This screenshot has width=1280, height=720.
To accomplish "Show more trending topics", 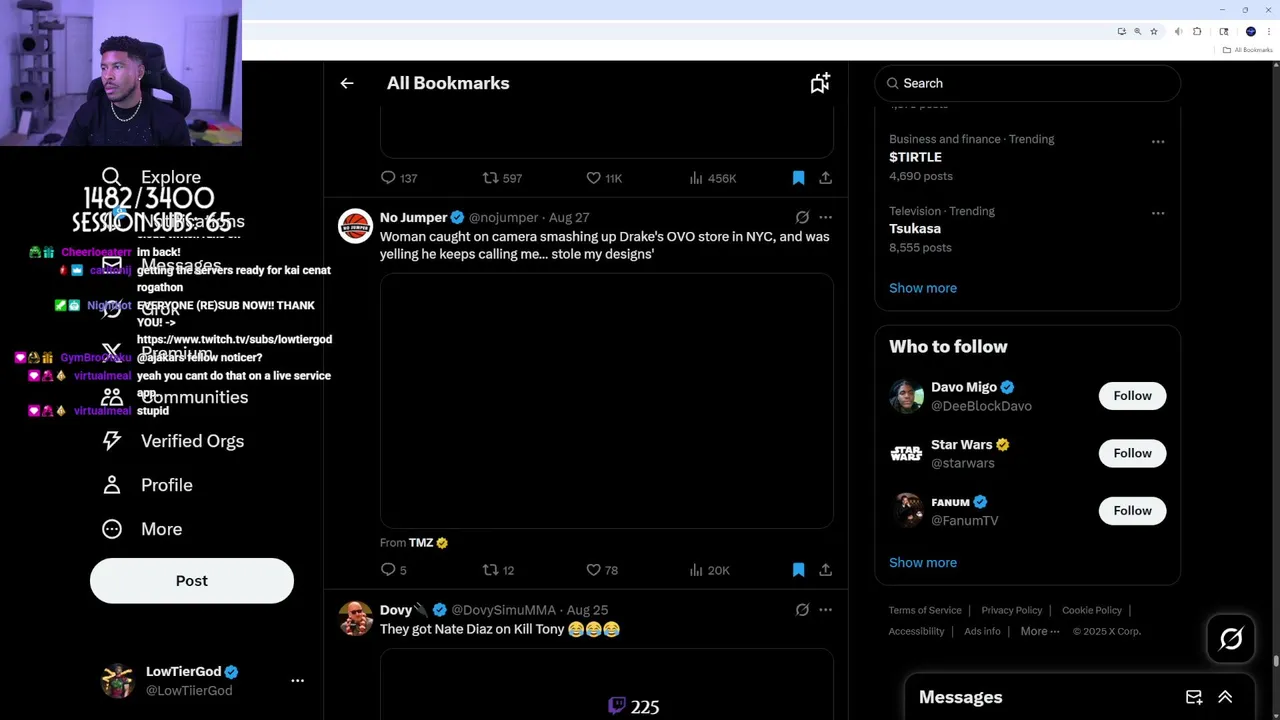I will pos(923,288).
